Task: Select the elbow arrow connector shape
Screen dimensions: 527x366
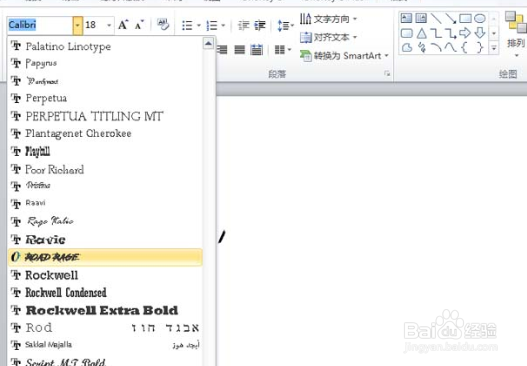Action: (450, 33)
